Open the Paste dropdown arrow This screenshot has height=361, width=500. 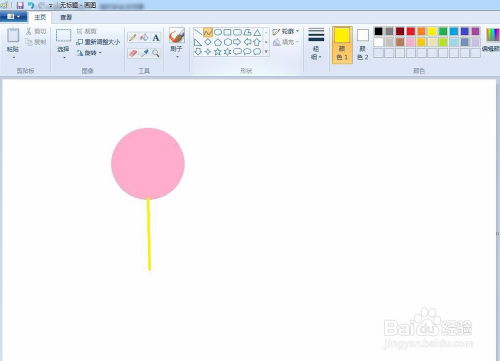click(x=13, y=58)
